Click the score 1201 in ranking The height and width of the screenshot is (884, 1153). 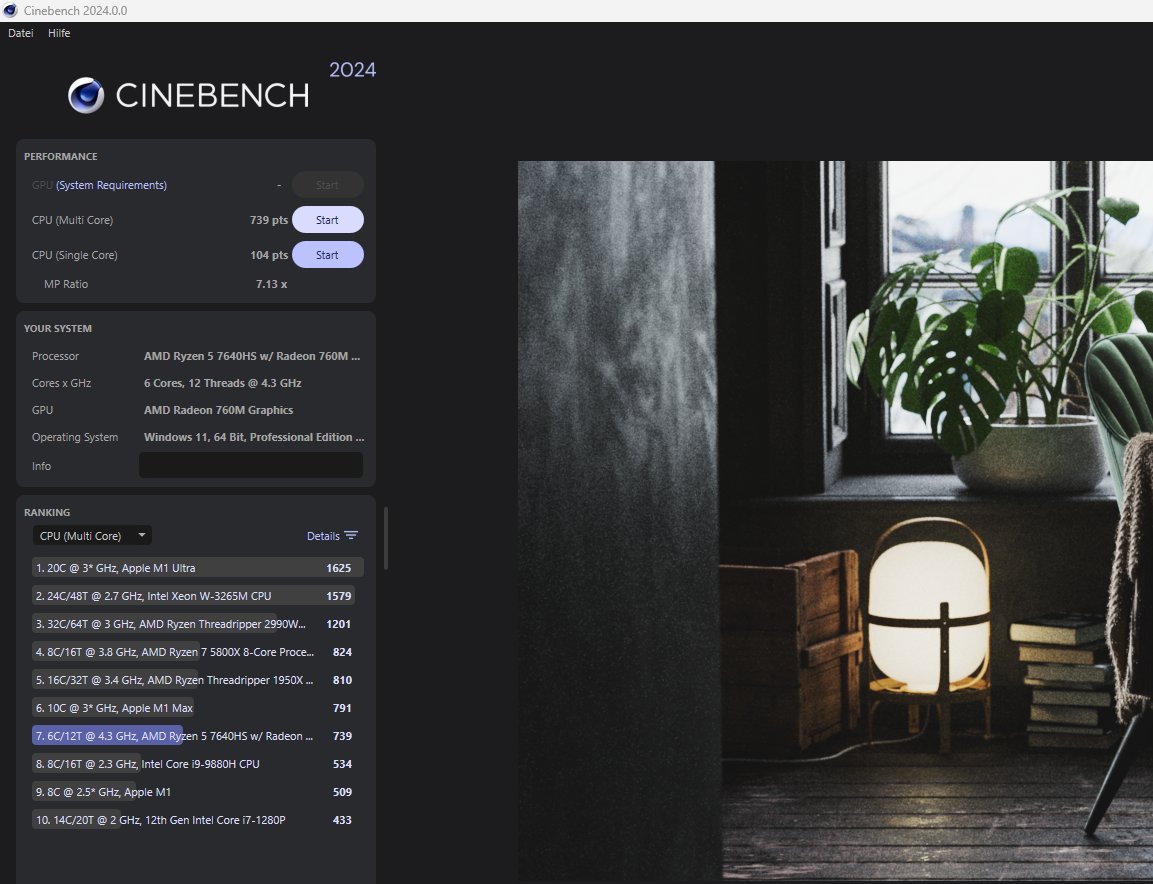[x=338, y=624]
